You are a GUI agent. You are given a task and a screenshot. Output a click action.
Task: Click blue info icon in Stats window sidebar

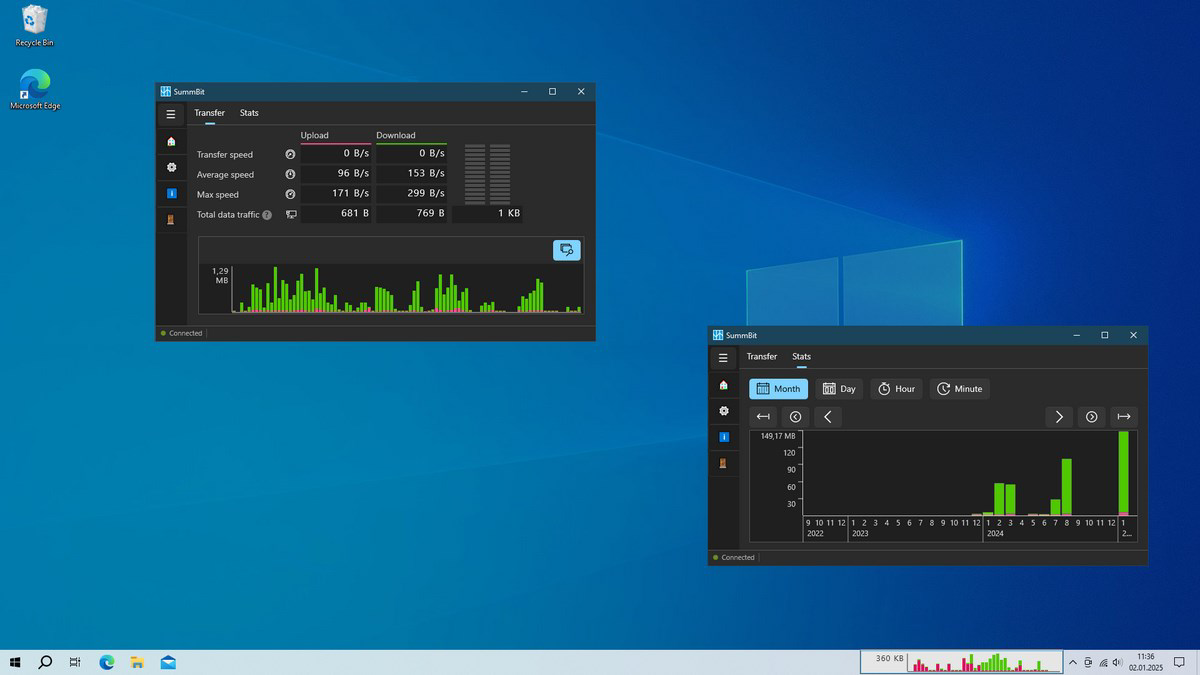723,437
